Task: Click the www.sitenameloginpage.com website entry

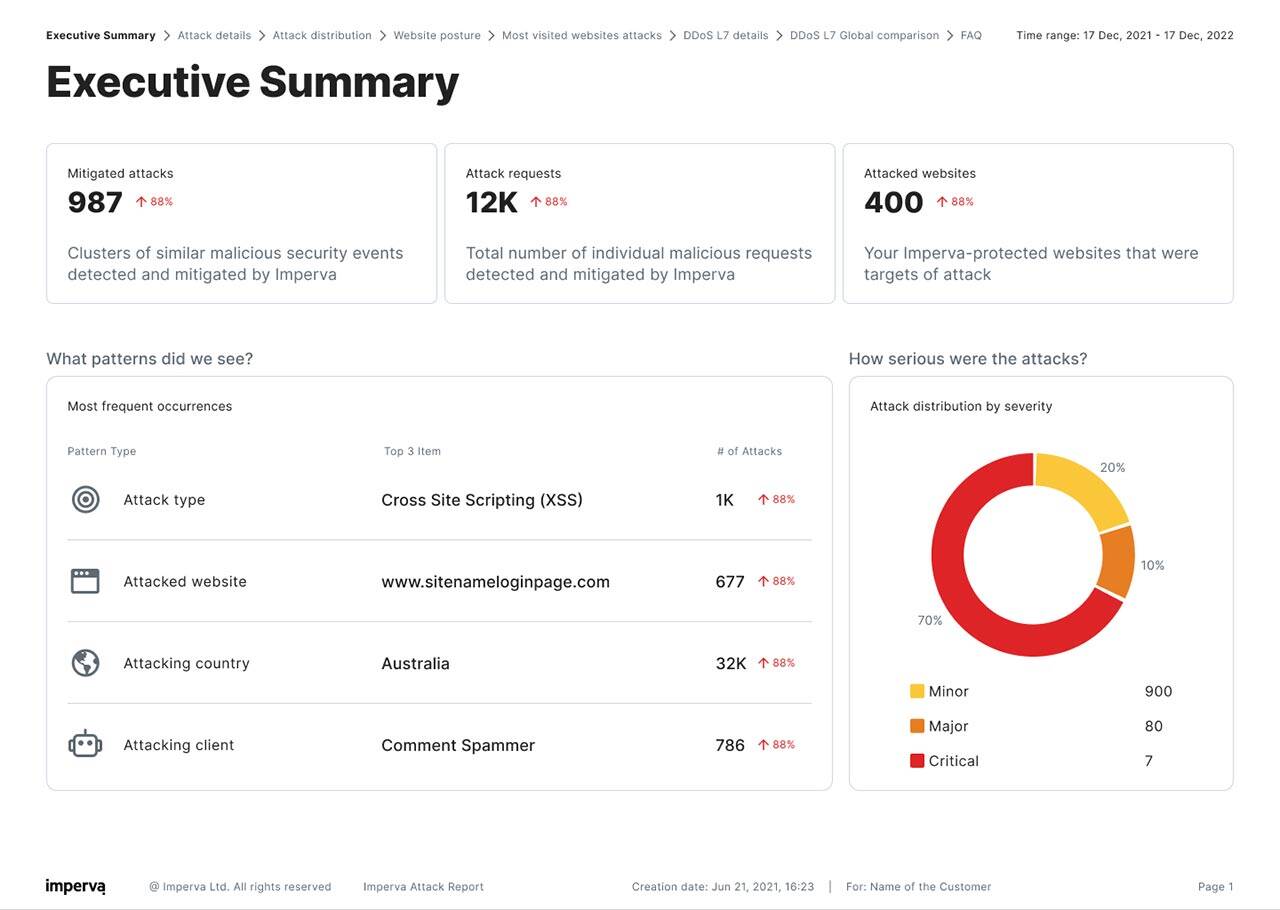Action: [x=495, y=582]
